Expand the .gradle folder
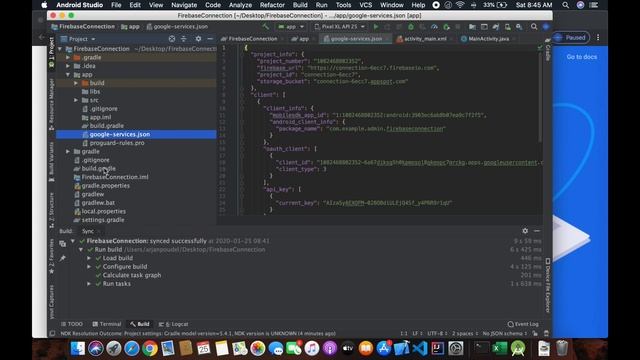This screenshot has height=360, width=640. pyautogui.click(x=68, y=58)
